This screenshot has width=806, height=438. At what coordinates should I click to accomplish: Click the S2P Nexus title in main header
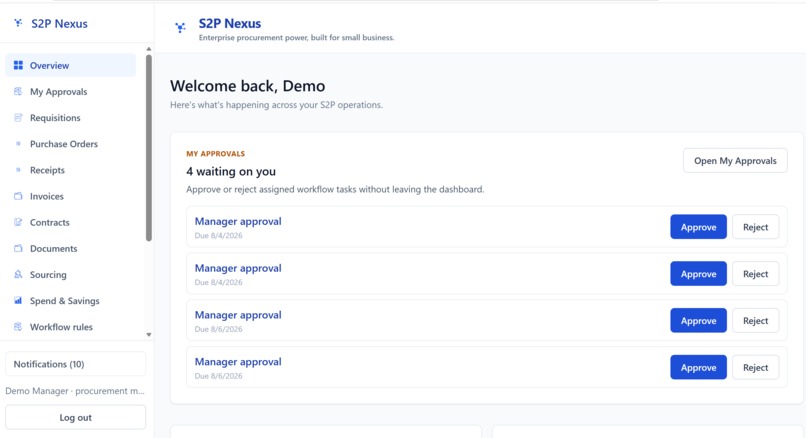pyautogui.click(x=230, y=23)
